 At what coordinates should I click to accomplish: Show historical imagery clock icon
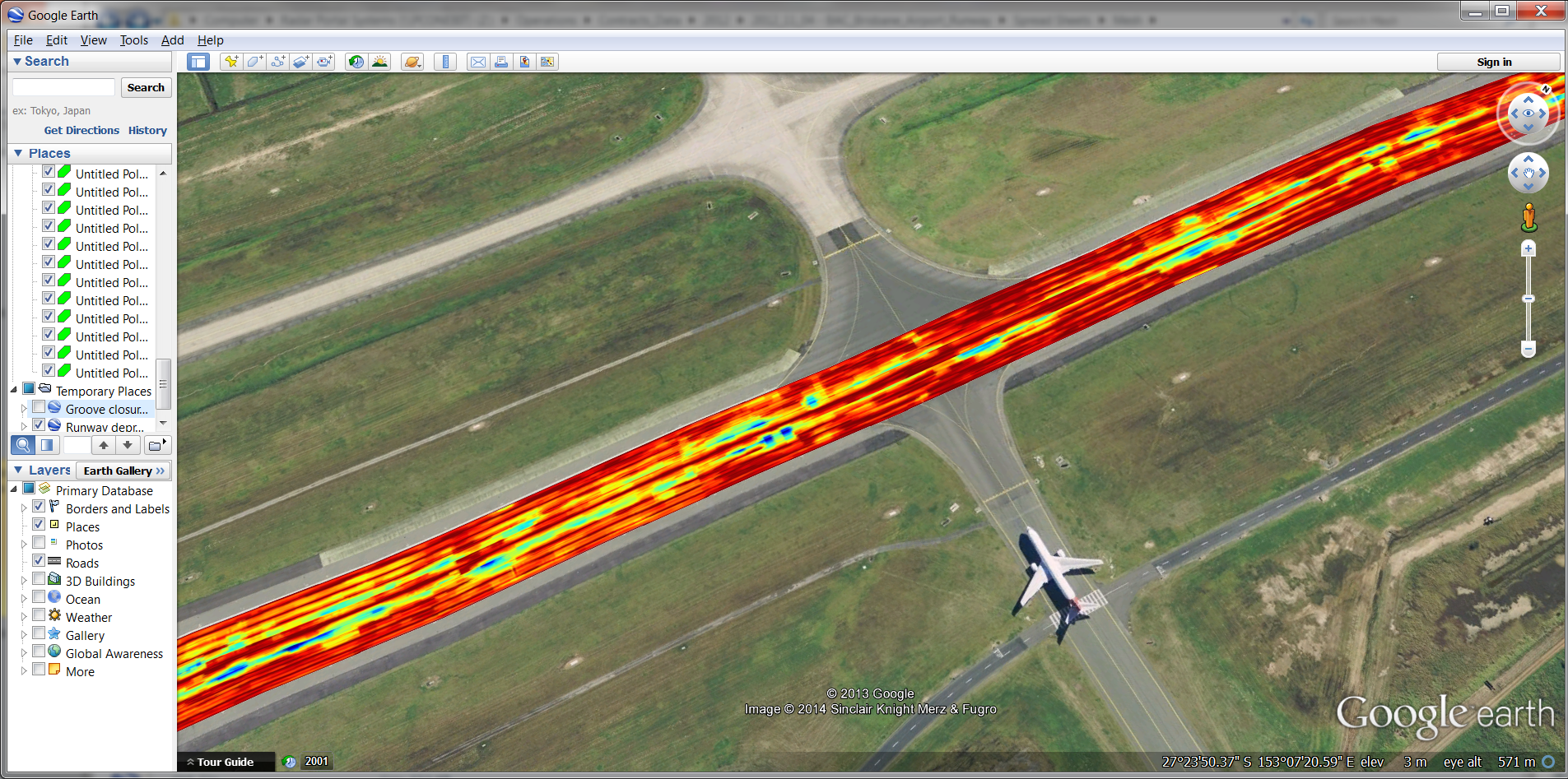point(356,62)
